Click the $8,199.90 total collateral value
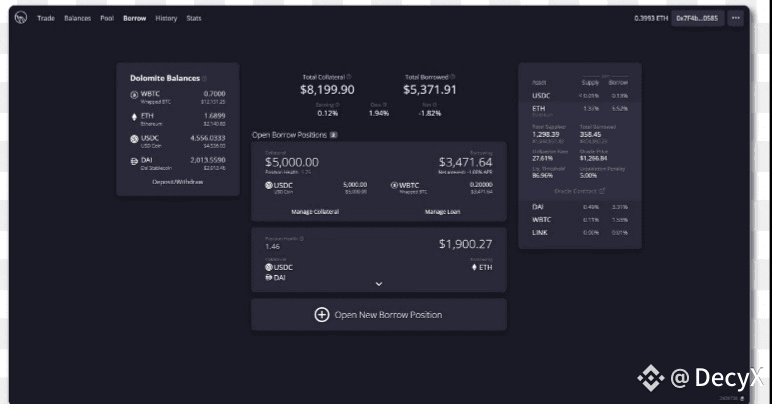 (327, 90)
